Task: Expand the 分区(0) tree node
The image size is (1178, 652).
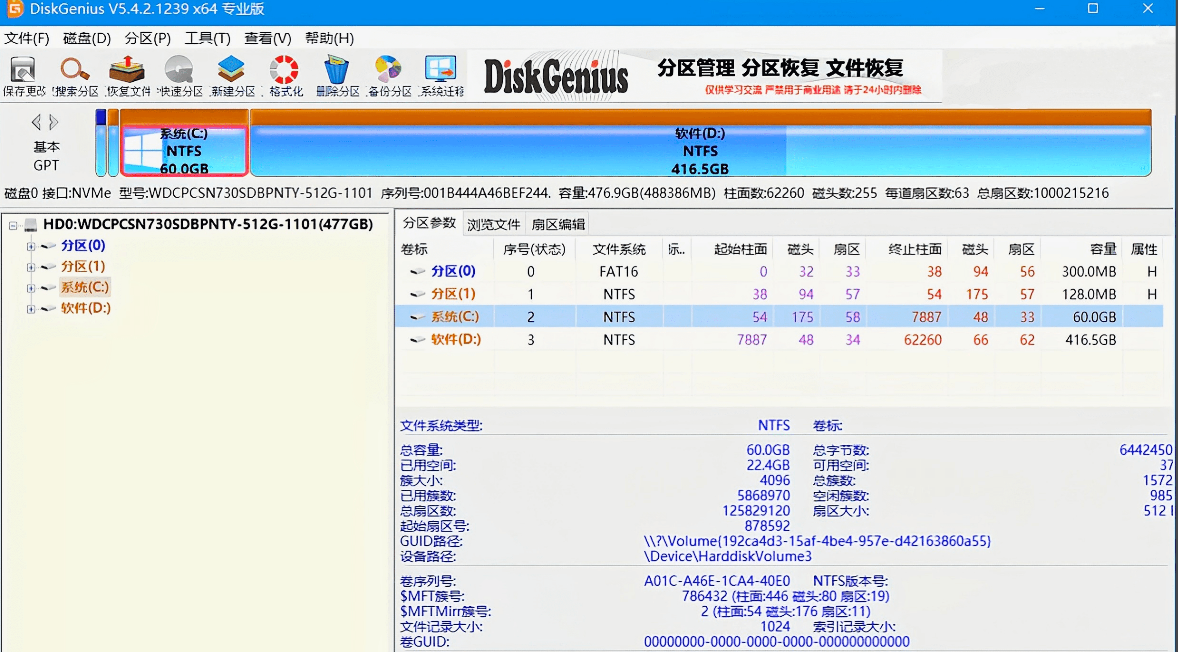Action: [30, 245]
